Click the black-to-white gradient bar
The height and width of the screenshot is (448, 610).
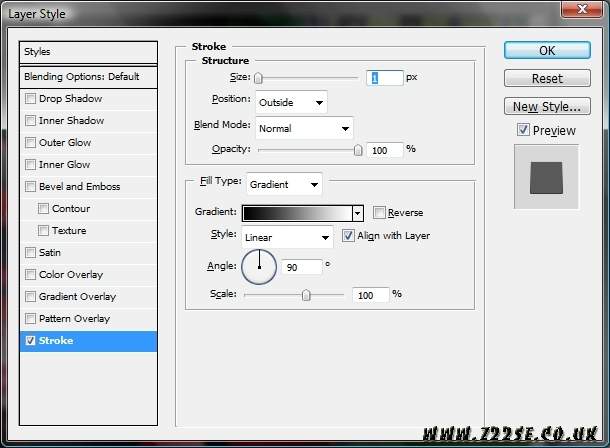click(297, 213)
